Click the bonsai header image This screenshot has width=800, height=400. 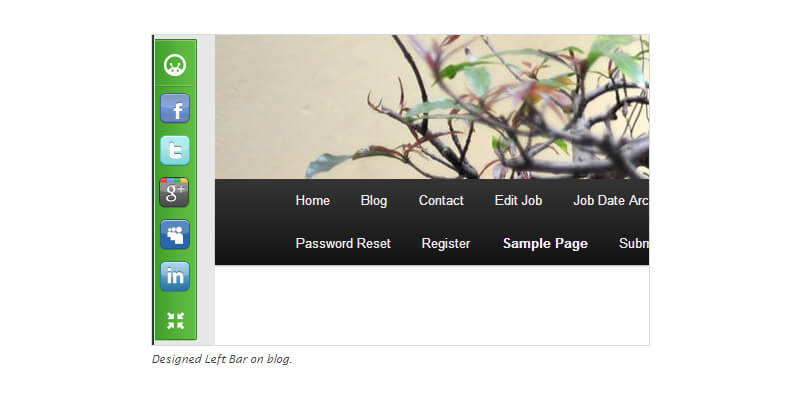pyautogui.click(x=432, y=107)
